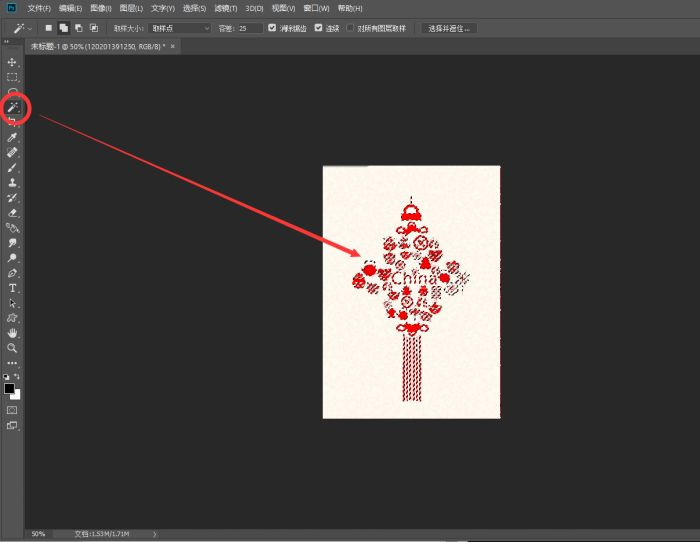700x542 pixels.
Task: Close the 未标题-1 document tab
Action: (x=172, y=46)
